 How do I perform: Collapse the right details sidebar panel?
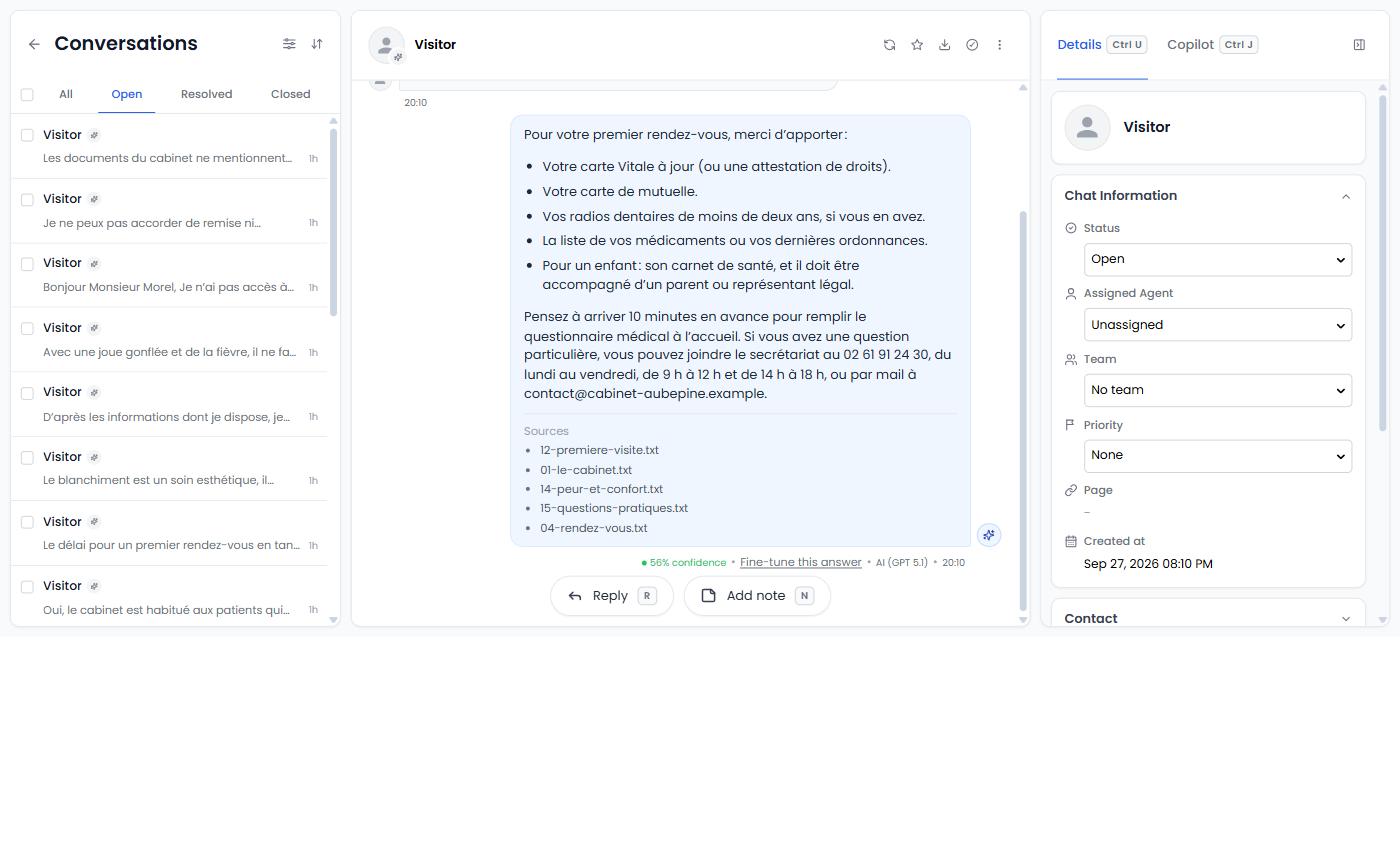point(1359,45)
